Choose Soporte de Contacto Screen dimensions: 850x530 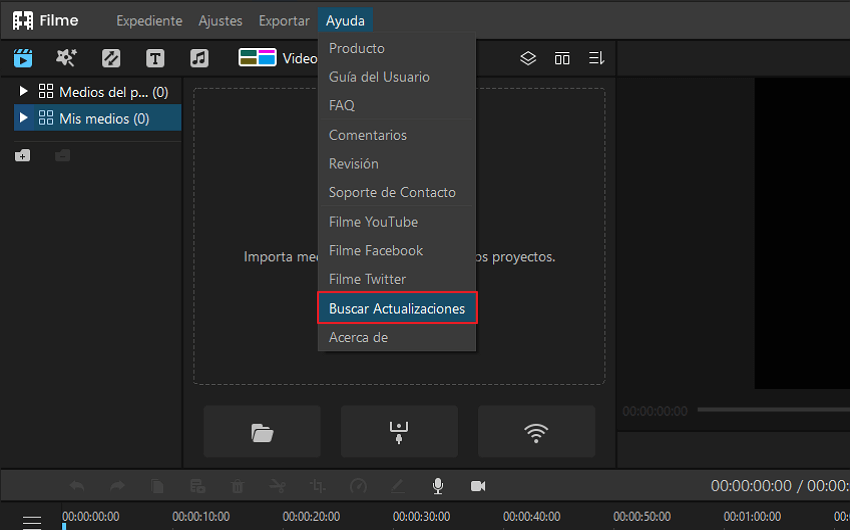pyautogui.click(x=397, y=192)
